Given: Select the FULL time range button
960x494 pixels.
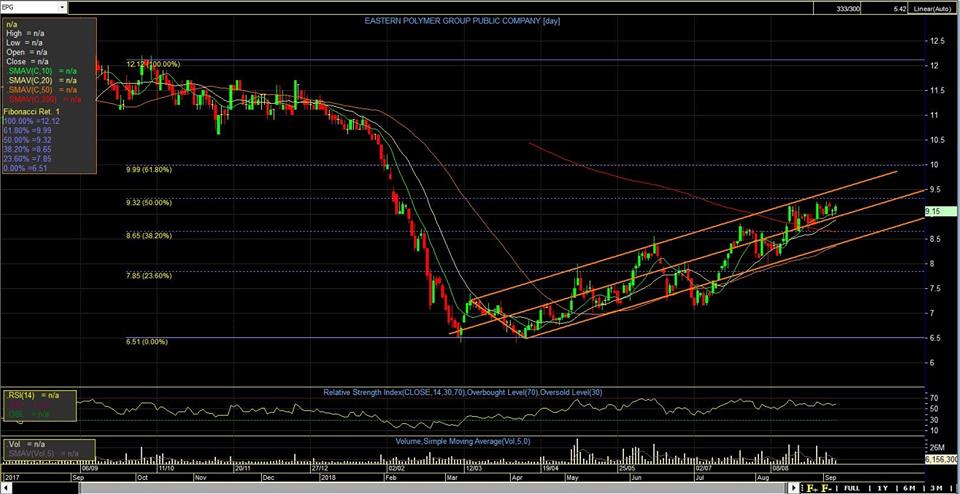Looking at the screenshot, I should (852, 488).
